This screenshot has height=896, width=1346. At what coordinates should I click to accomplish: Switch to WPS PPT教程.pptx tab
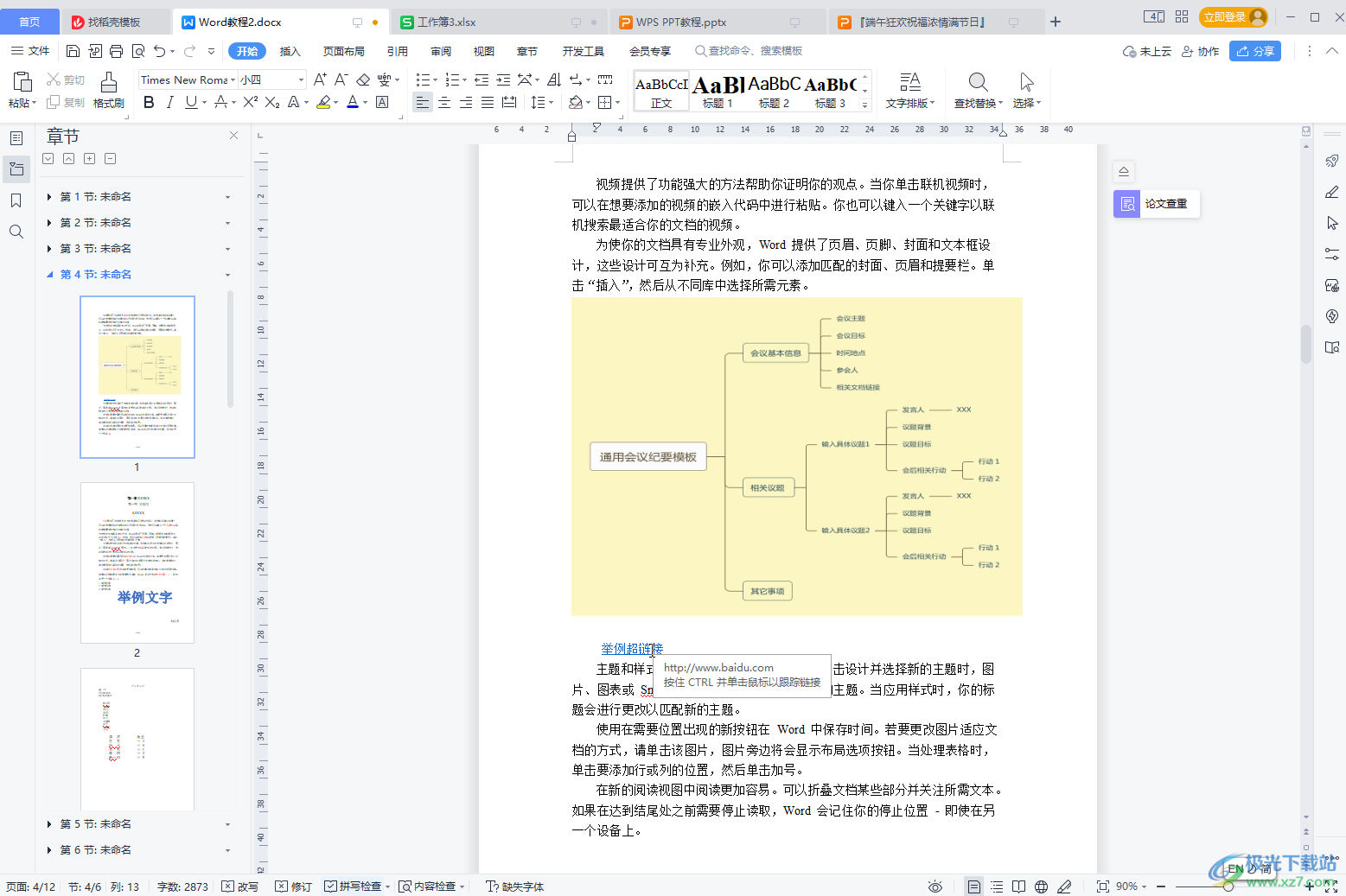718,22
